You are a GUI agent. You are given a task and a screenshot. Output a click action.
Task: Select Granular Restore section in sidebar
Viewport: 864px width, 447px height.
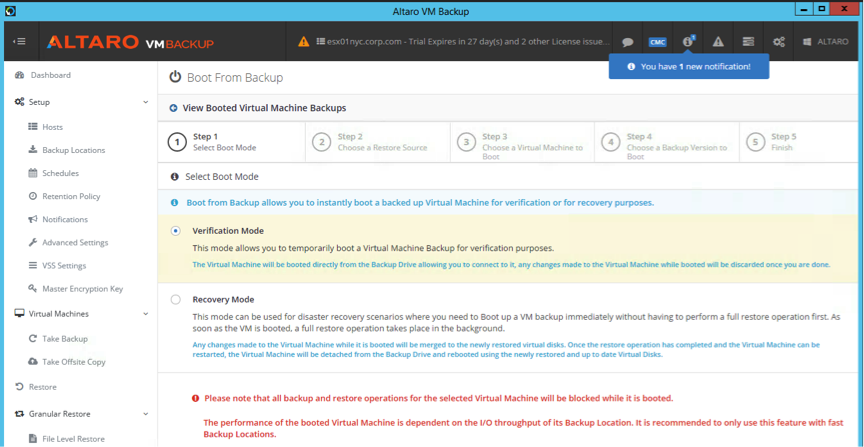tap(60, 414)
